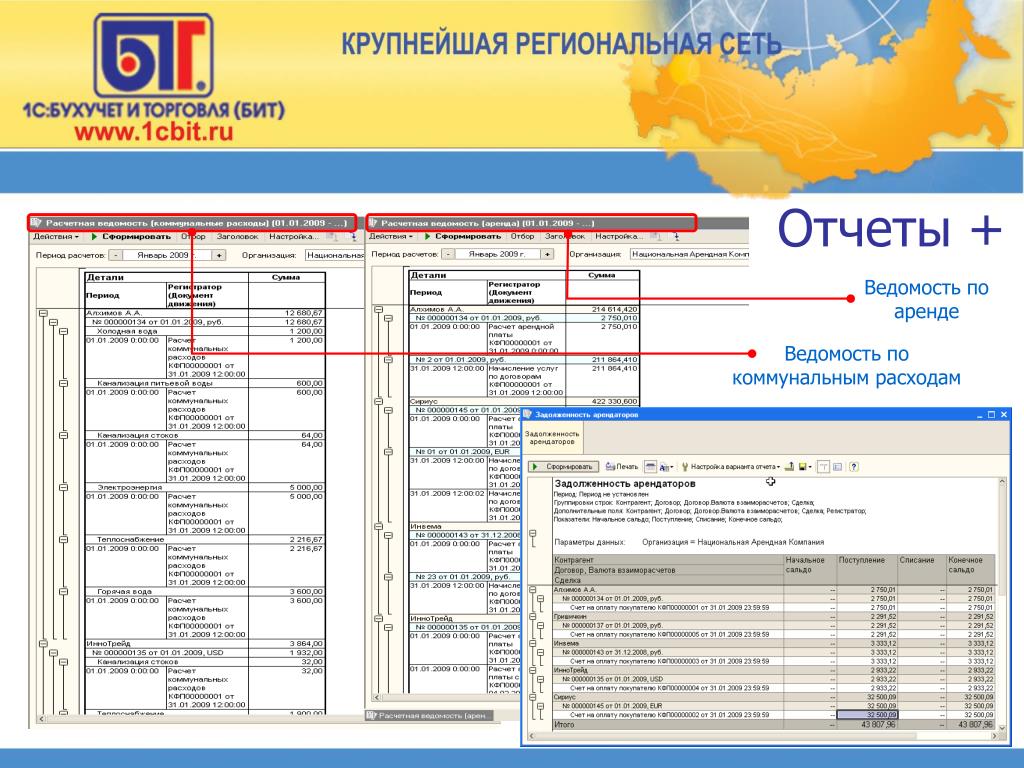
Task: Collapse the Холодная вода tree node
Action: click(63, 332)
